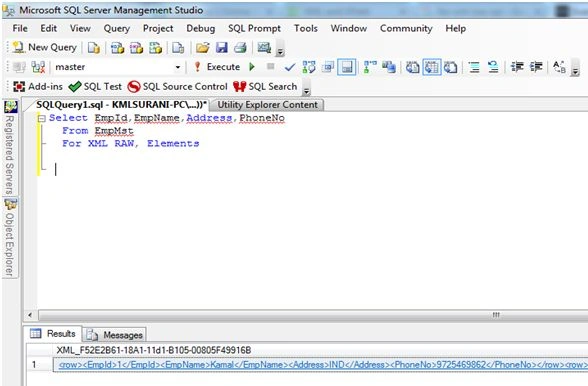Switch to Results tab
Image resolution: width=588 pixels, height=386 pixels.
[x=53, y=333]
